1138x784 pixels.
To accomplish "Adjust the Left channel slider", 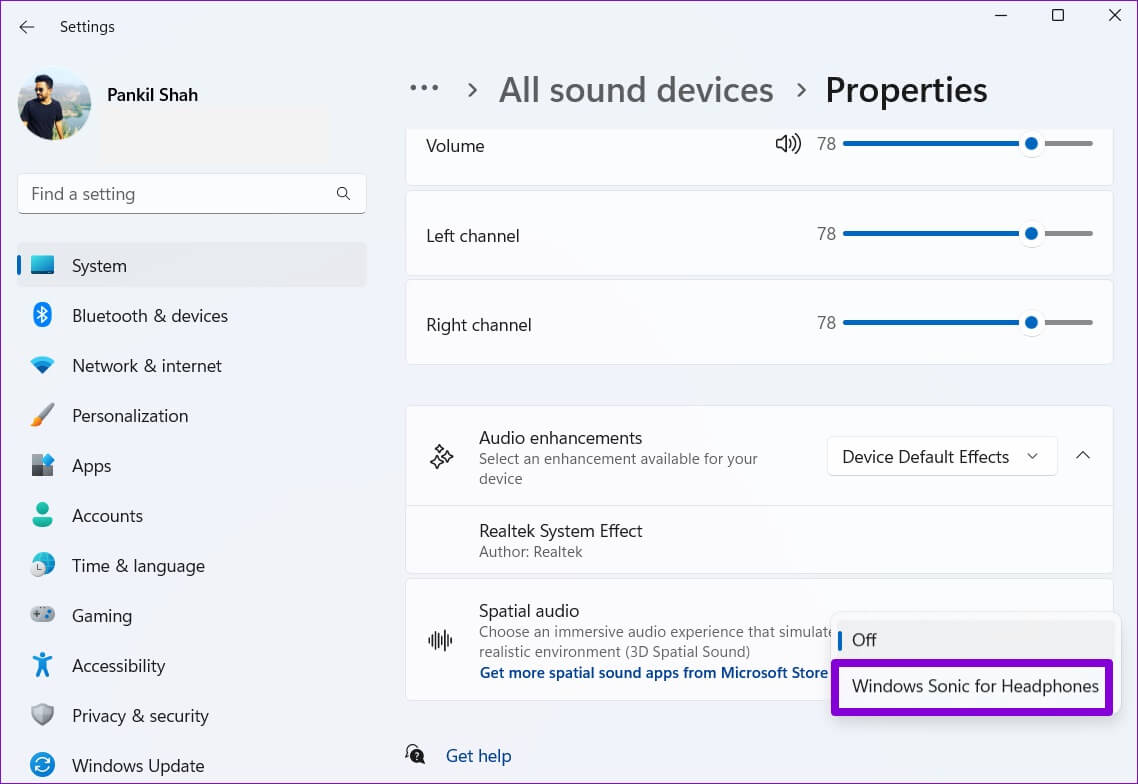I will 967,234.
